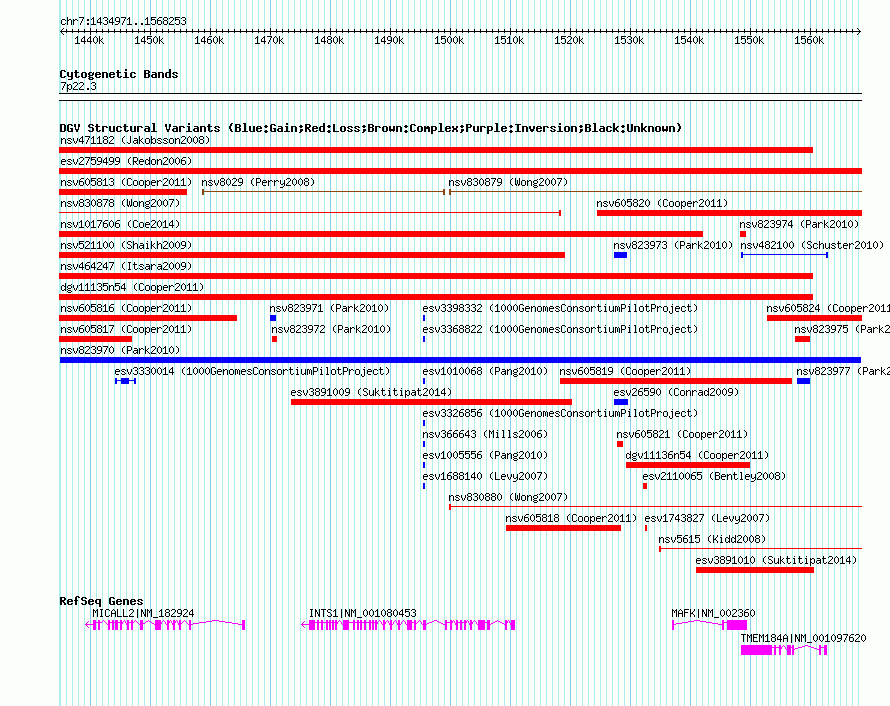Click the red bar under nsv605819 (Cooper2011)
The width and height of the screenshot is (890, 706).
[675, 381]
